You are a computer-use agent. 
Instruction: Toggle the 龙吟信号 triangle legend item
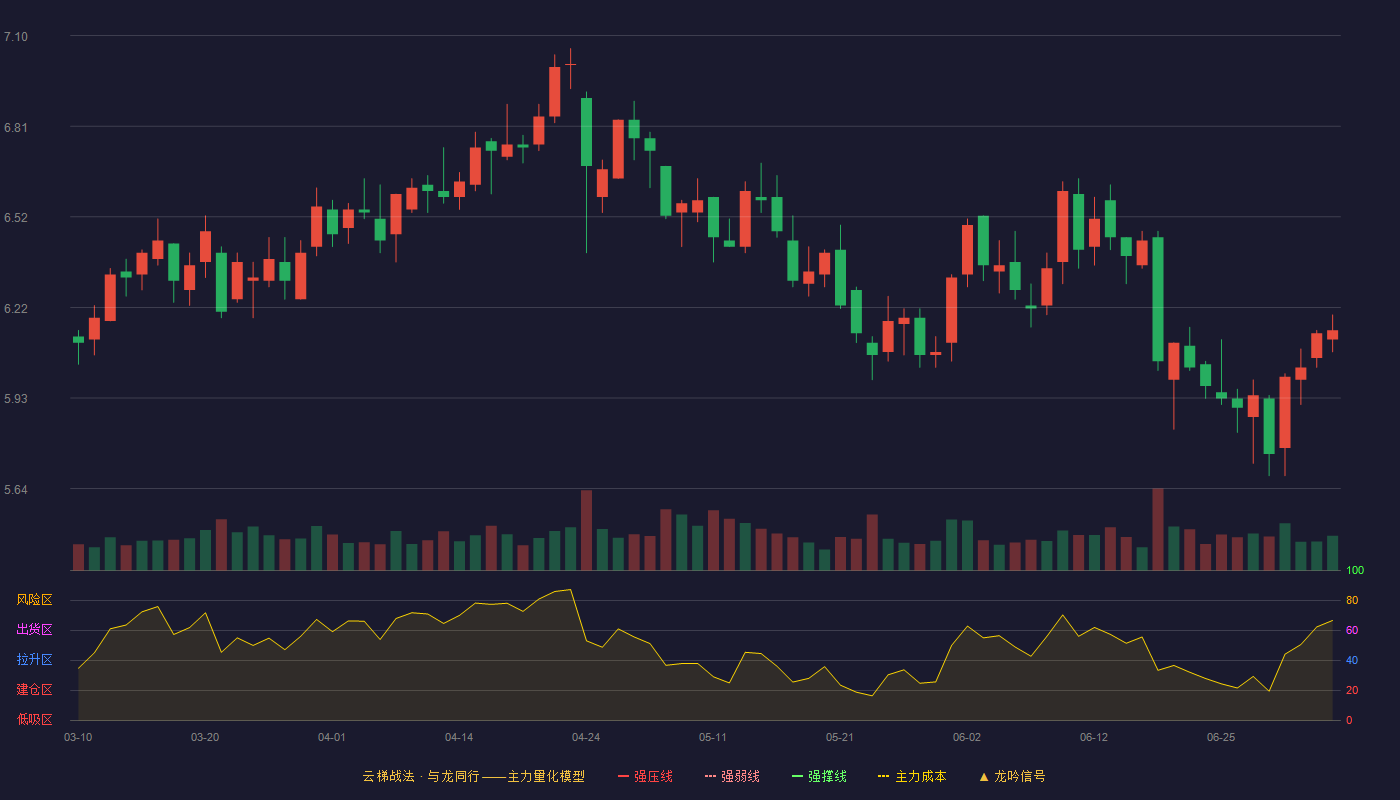pyautogui.click(x=1012, y=776)
